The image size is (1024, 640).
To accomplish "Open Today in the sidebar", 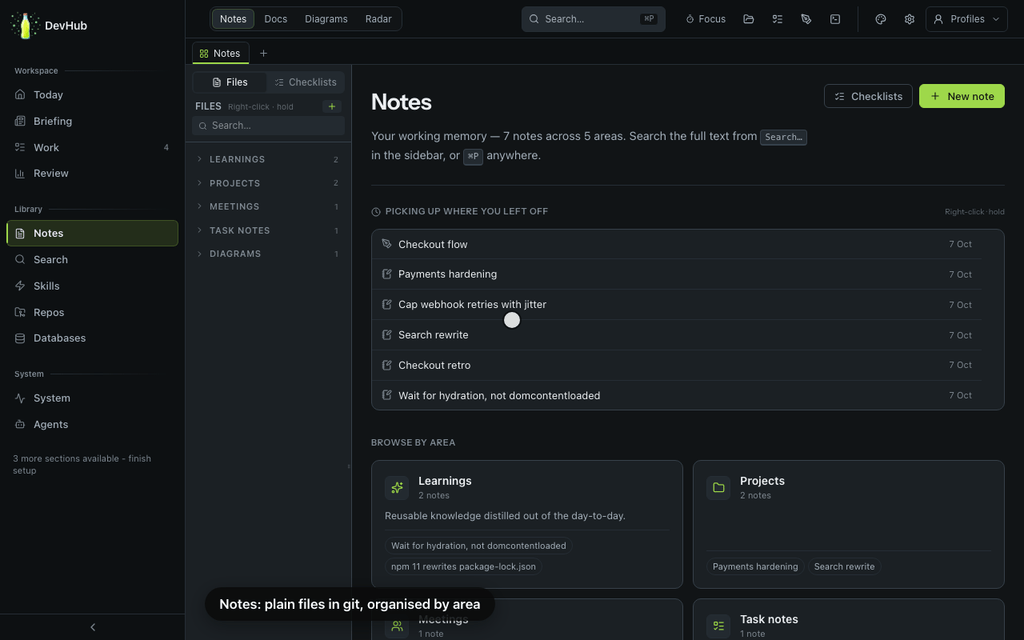I will pyautogui.click(x=92, y=95).
